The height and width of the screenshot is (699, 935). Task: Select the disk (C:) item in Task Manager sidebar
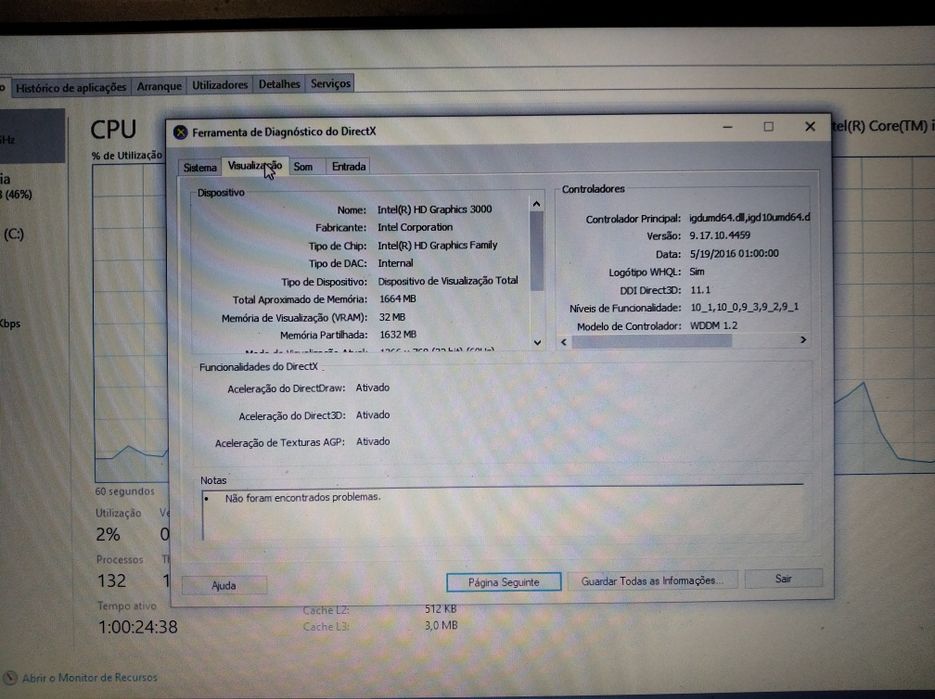(x=14, y=234)
